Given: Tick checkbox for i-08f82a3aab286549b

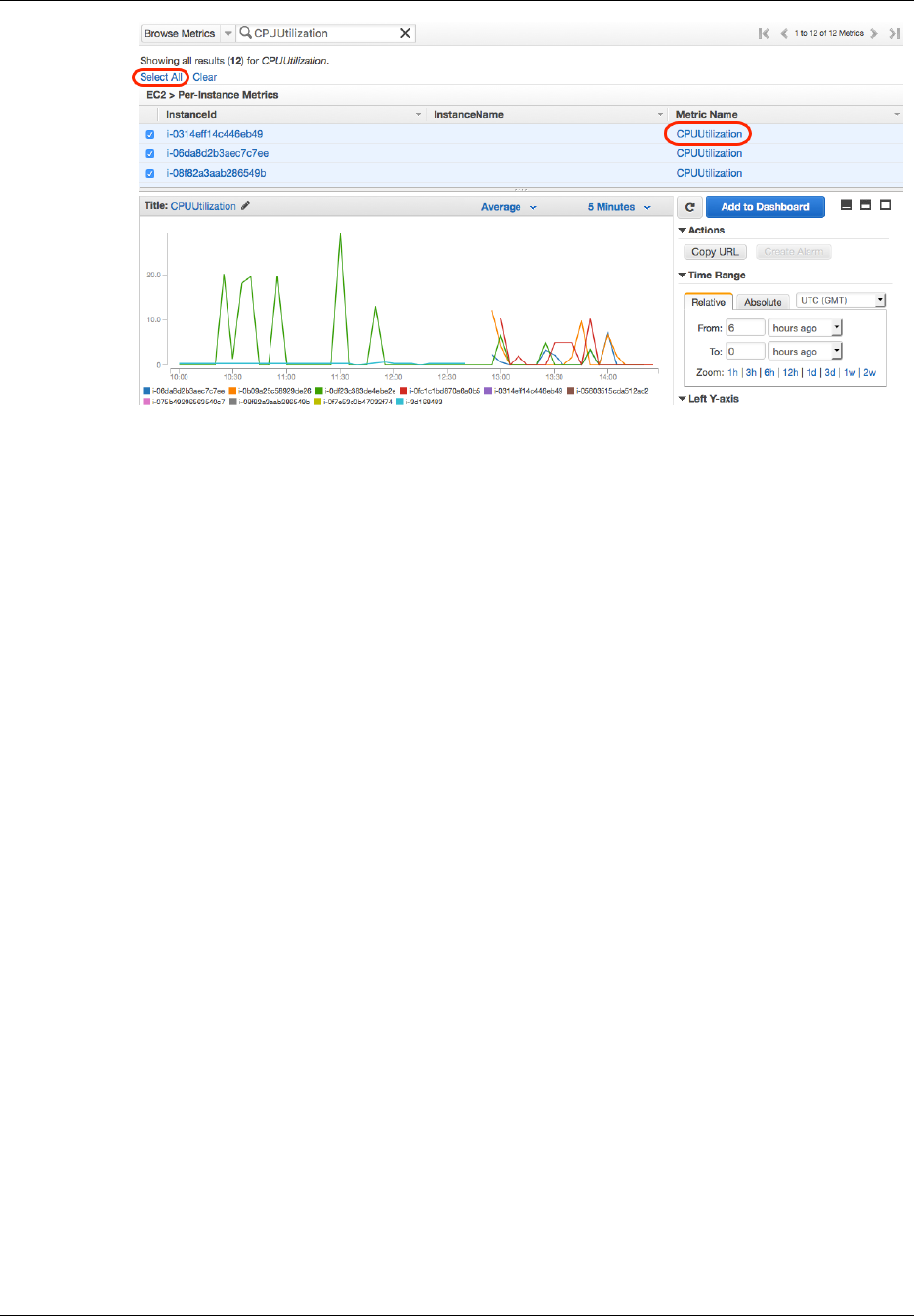Looking at the screenshot, I should click(150, 174).
